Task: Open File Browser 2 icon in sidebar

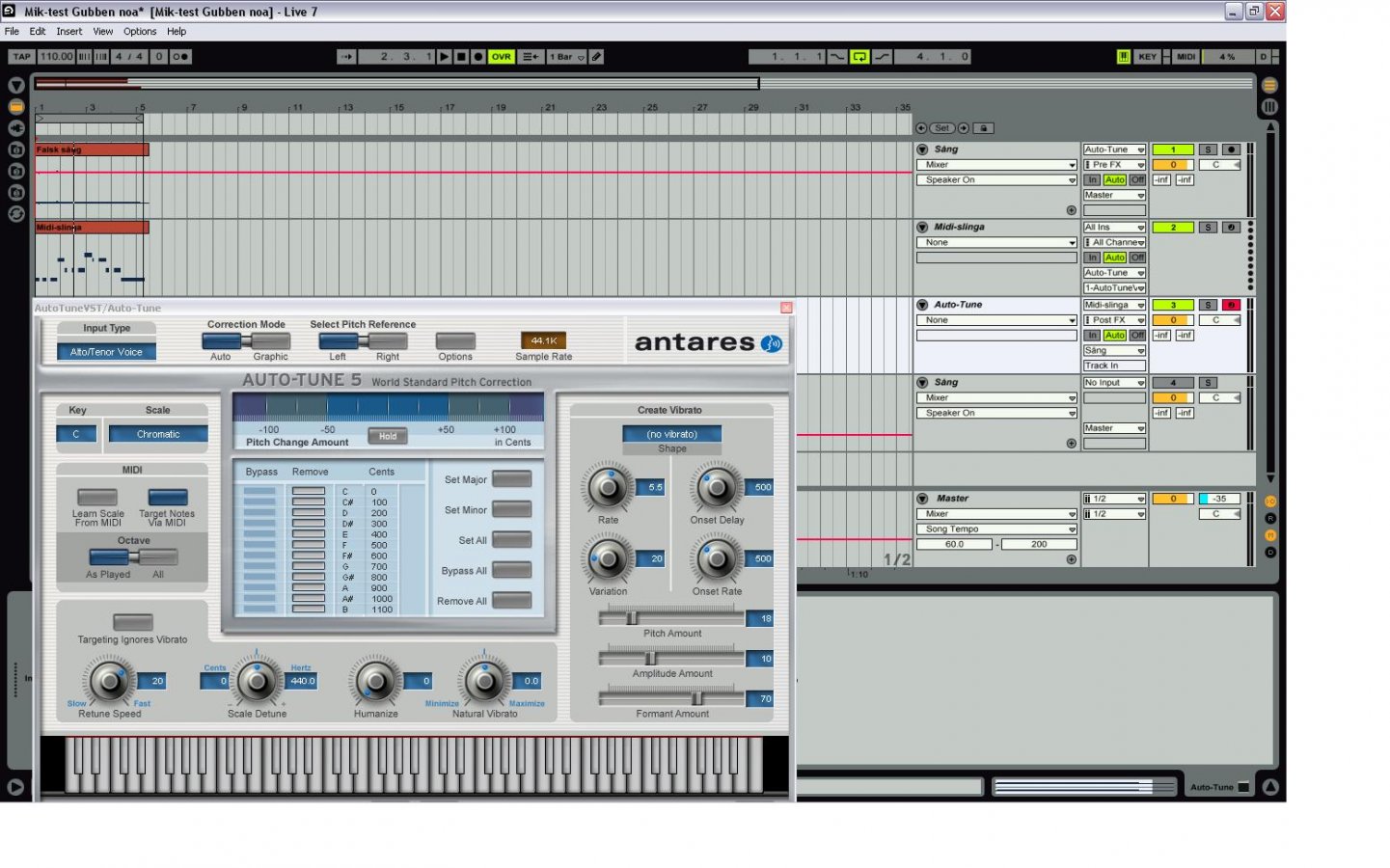Action: (x=16, y=171)
